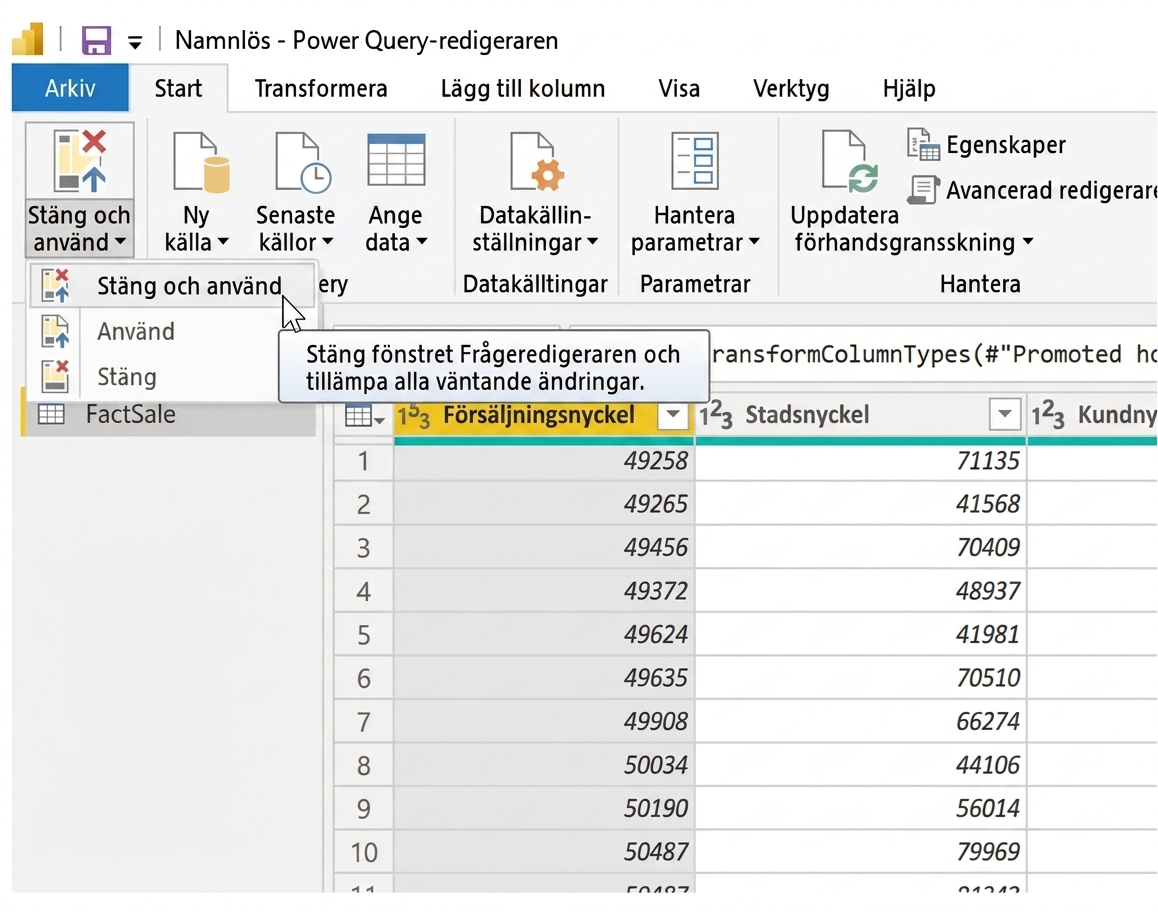The height and width of the screenshot is (912, 1158).
Task: Click in the formula bar text
Action: [x=934, y=355]
